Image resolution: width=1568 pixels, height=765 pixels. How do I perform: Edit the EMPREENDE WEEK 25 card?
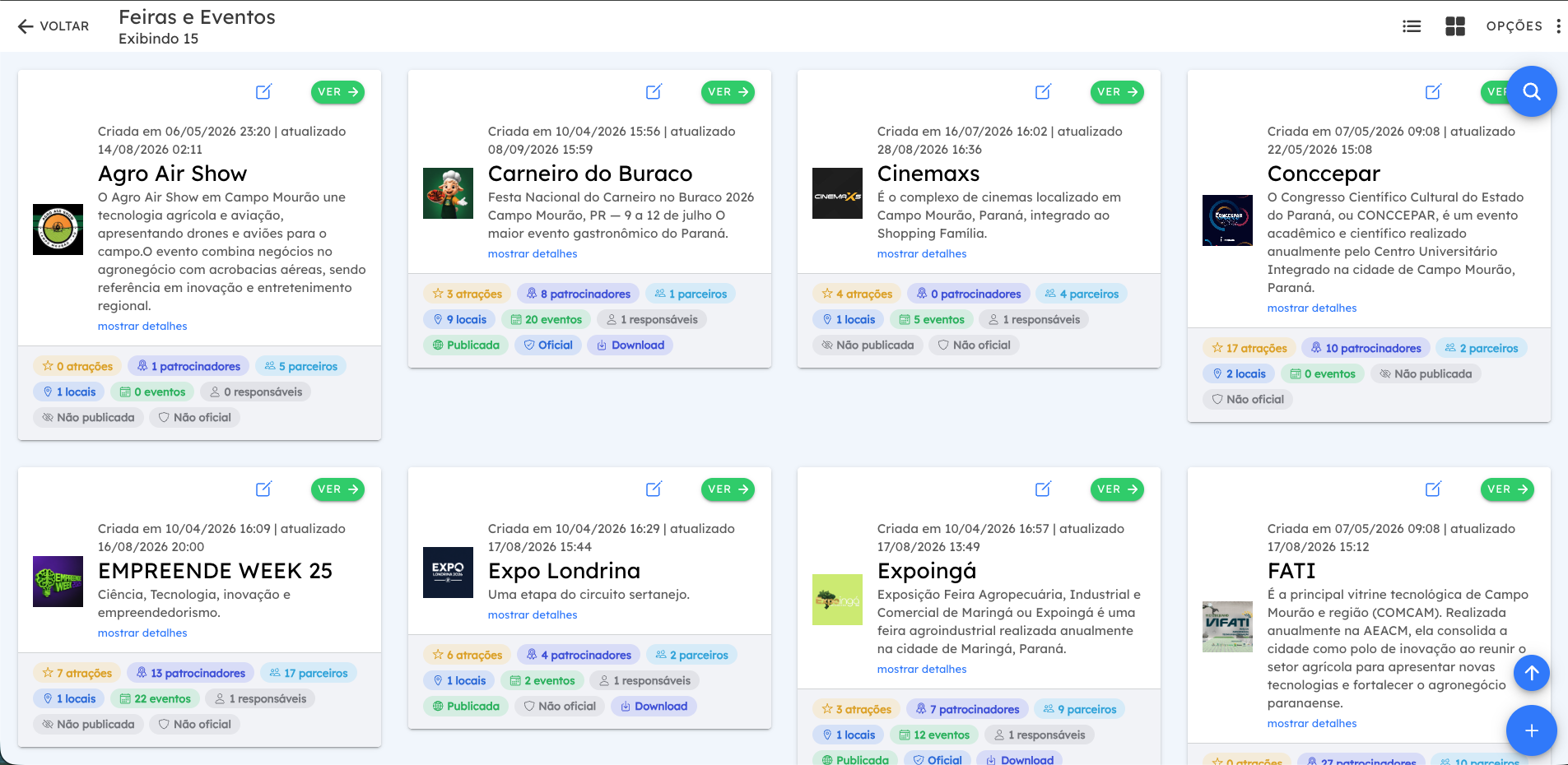tap(263, 489)
